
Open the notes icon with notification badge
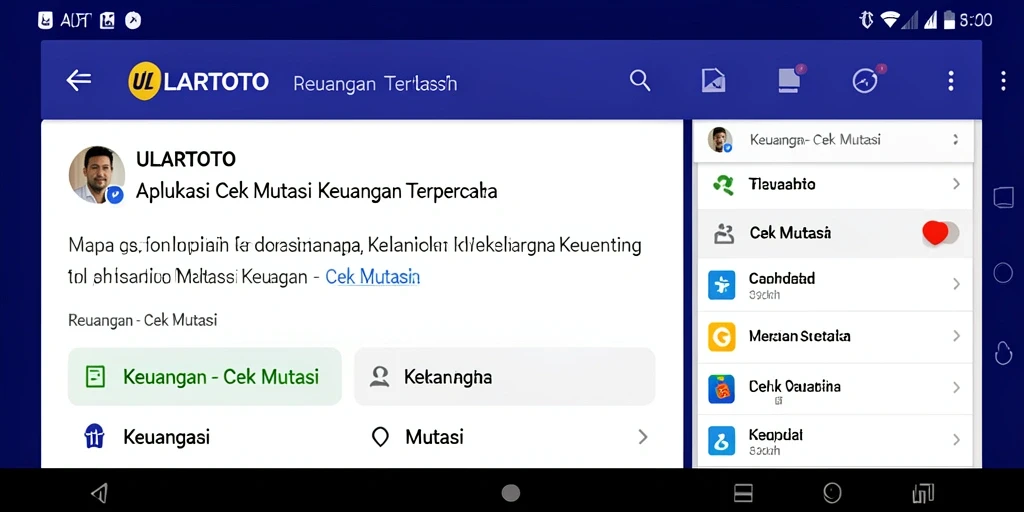pos(791,79)
